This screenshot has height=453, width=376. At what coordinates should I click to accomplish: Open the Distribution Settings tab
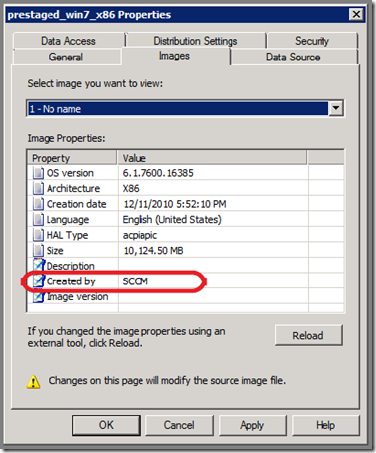196,41
